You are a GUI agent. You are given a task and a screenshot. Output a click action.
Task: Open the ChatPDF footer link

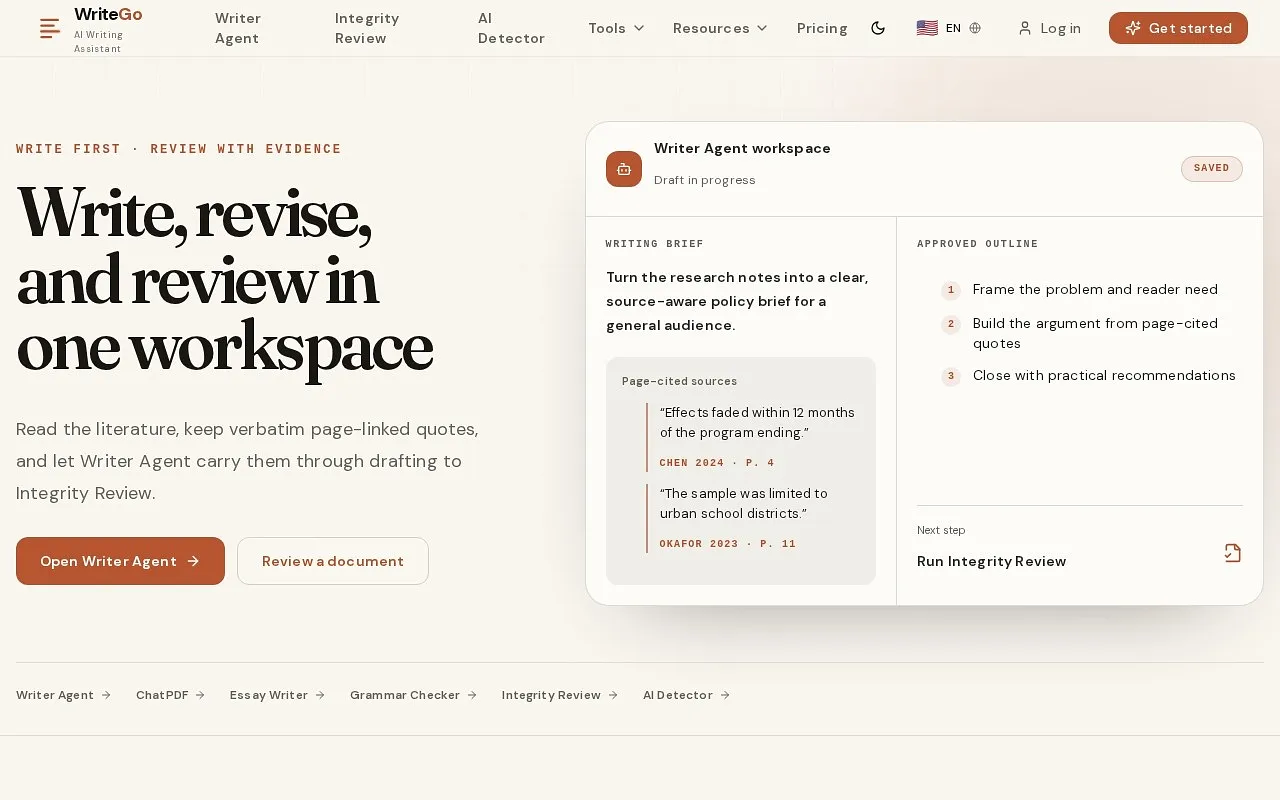point(170,695)
